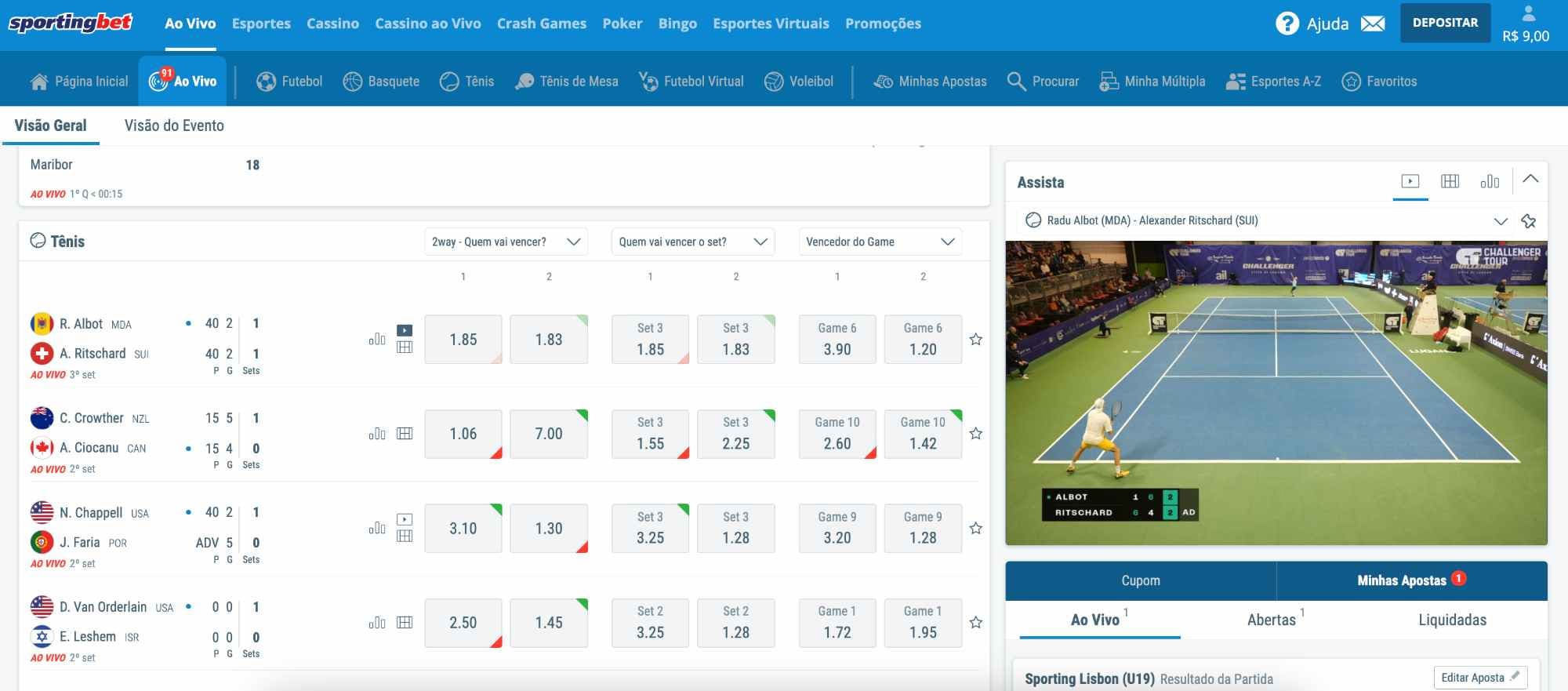The image size is (1568, 691).
Task: Favorite the Crowther vs Ciocanu match
Action: pos(976,434)
